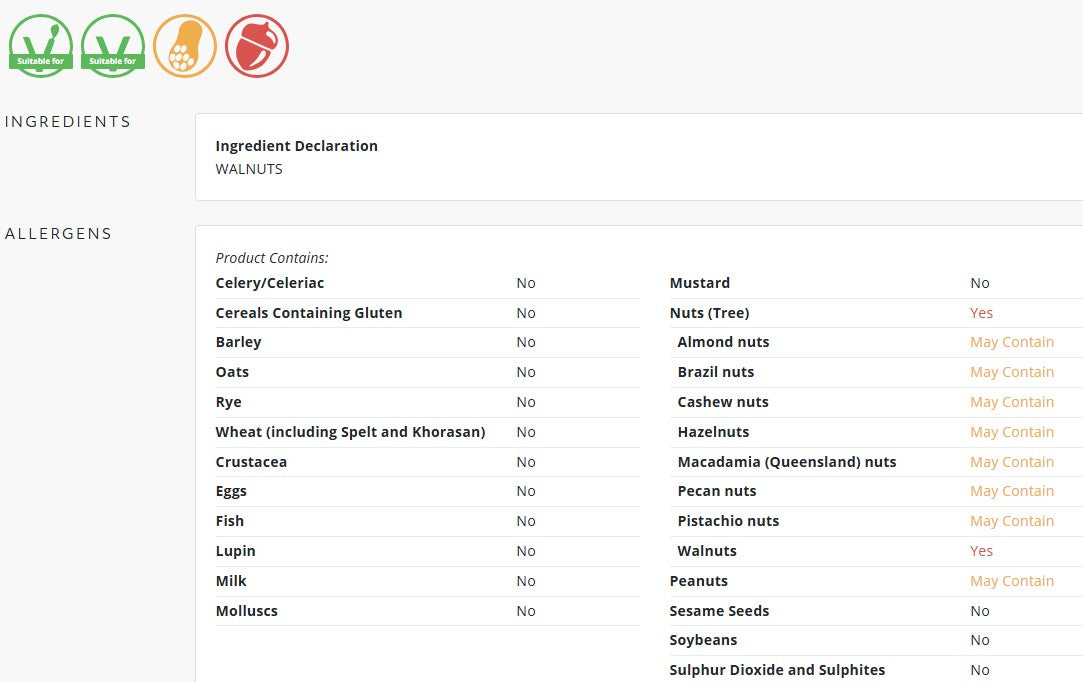Click the Pistachio nuts row label

[728, 521]
